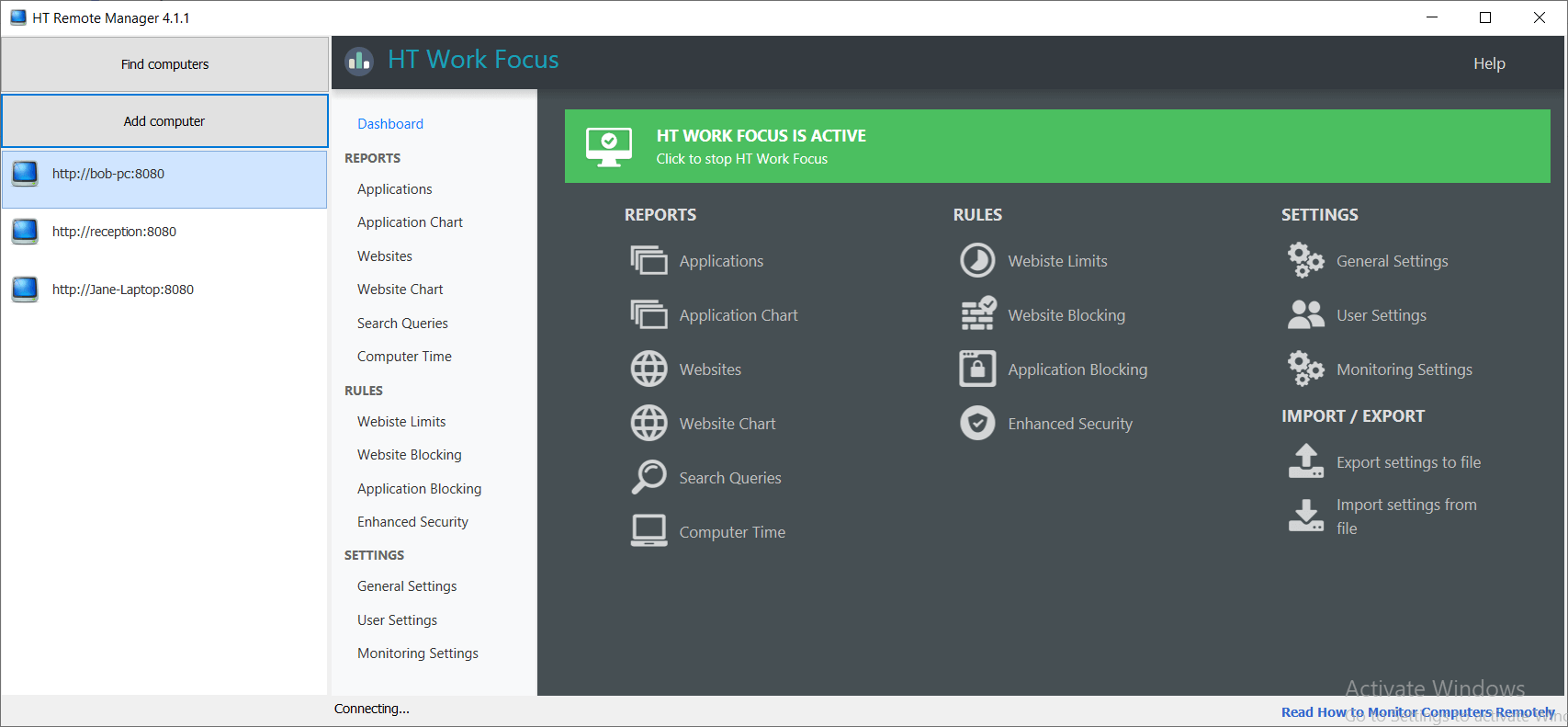Open Application Chart in the sidebar
The image size is (1568, 727).
click(x=410, y=222)
